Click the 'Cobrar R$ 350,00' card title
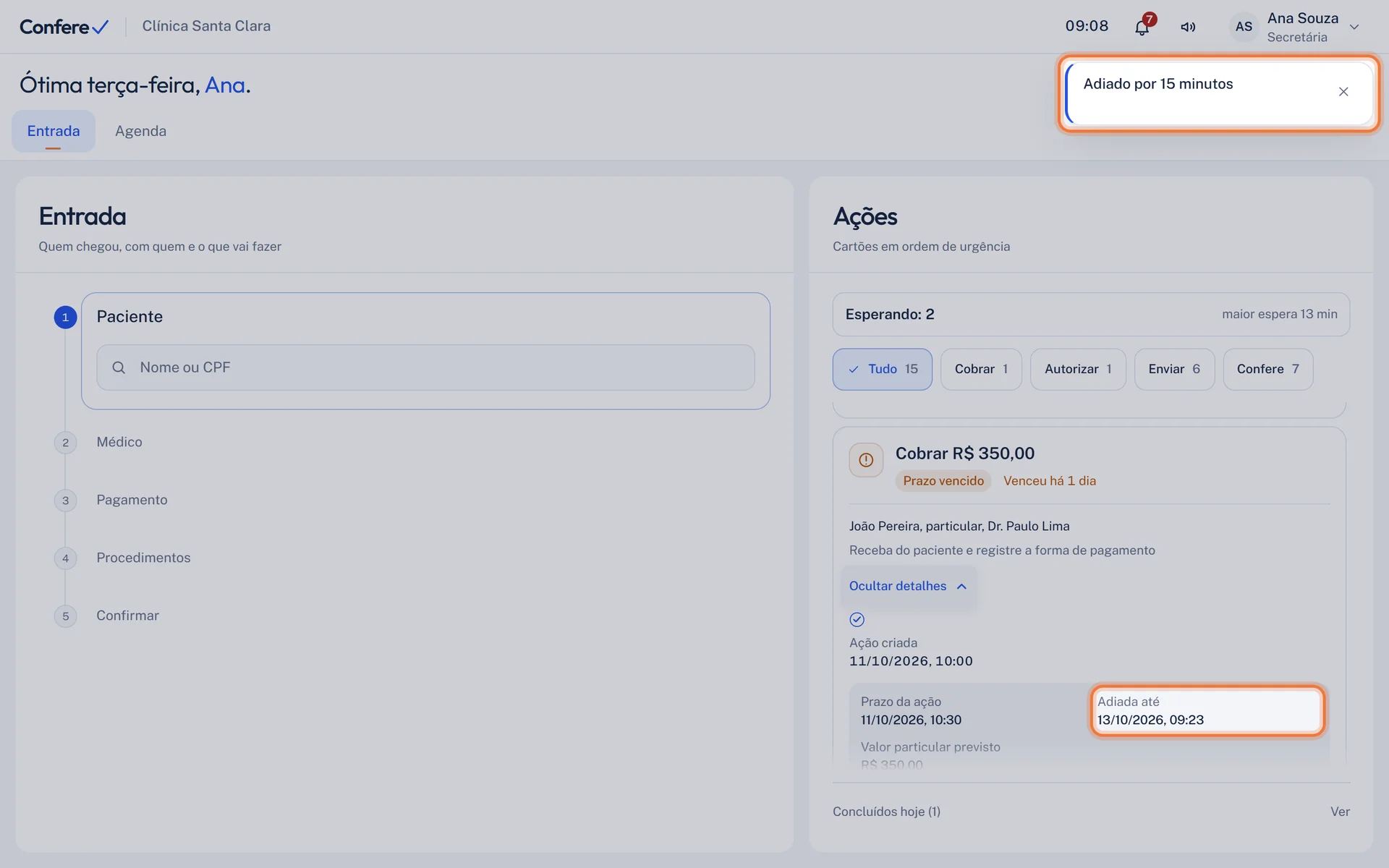The height and width of the screenshot is (868, 1389). pyautogui.click(x=965, y=454)
